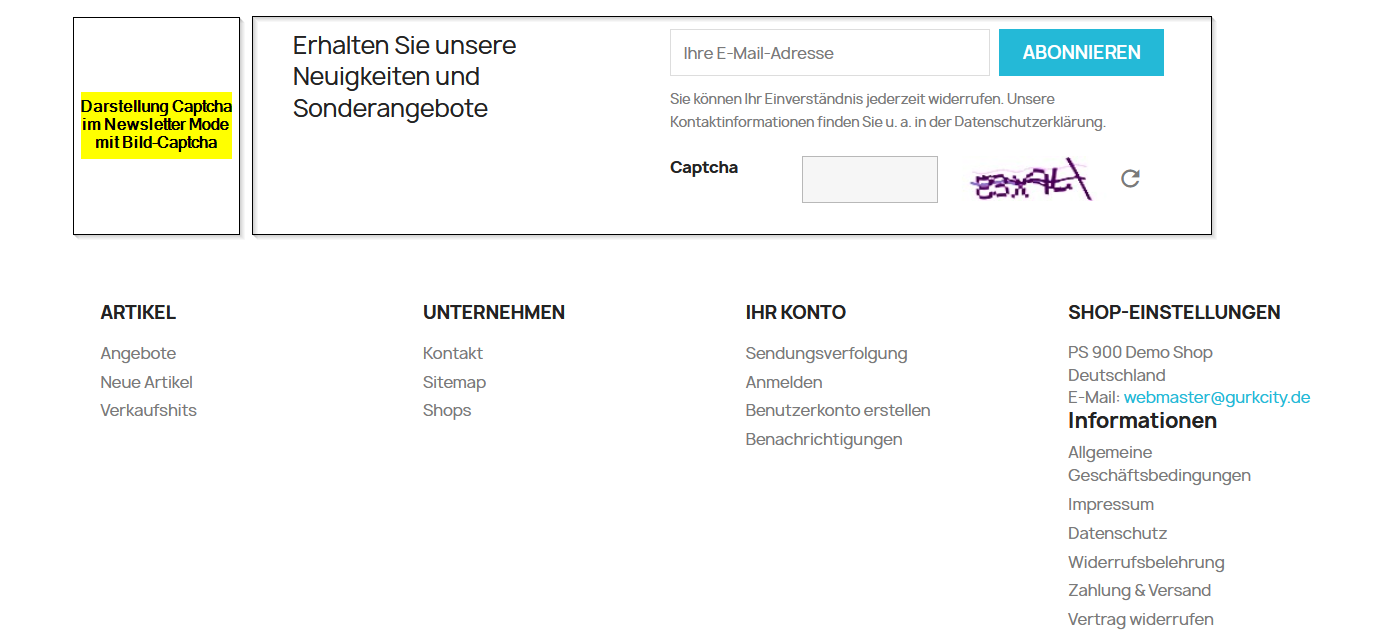Open Sendungsverfolgung tracking link
1393x643 pixels.
(826, 353)
